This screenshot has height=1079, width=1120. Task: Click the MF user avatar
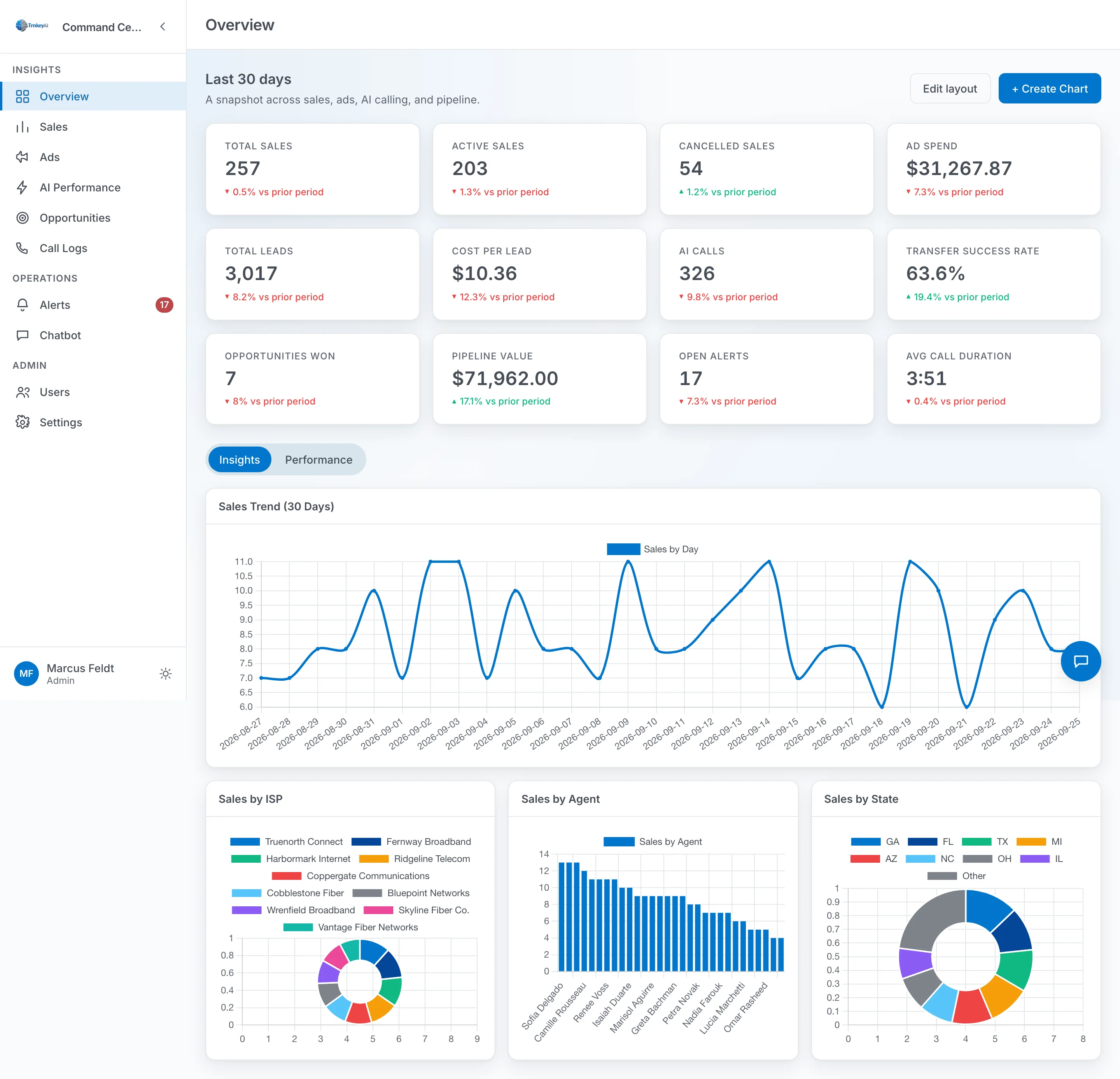pyautogui.click(x=26, y=674)
